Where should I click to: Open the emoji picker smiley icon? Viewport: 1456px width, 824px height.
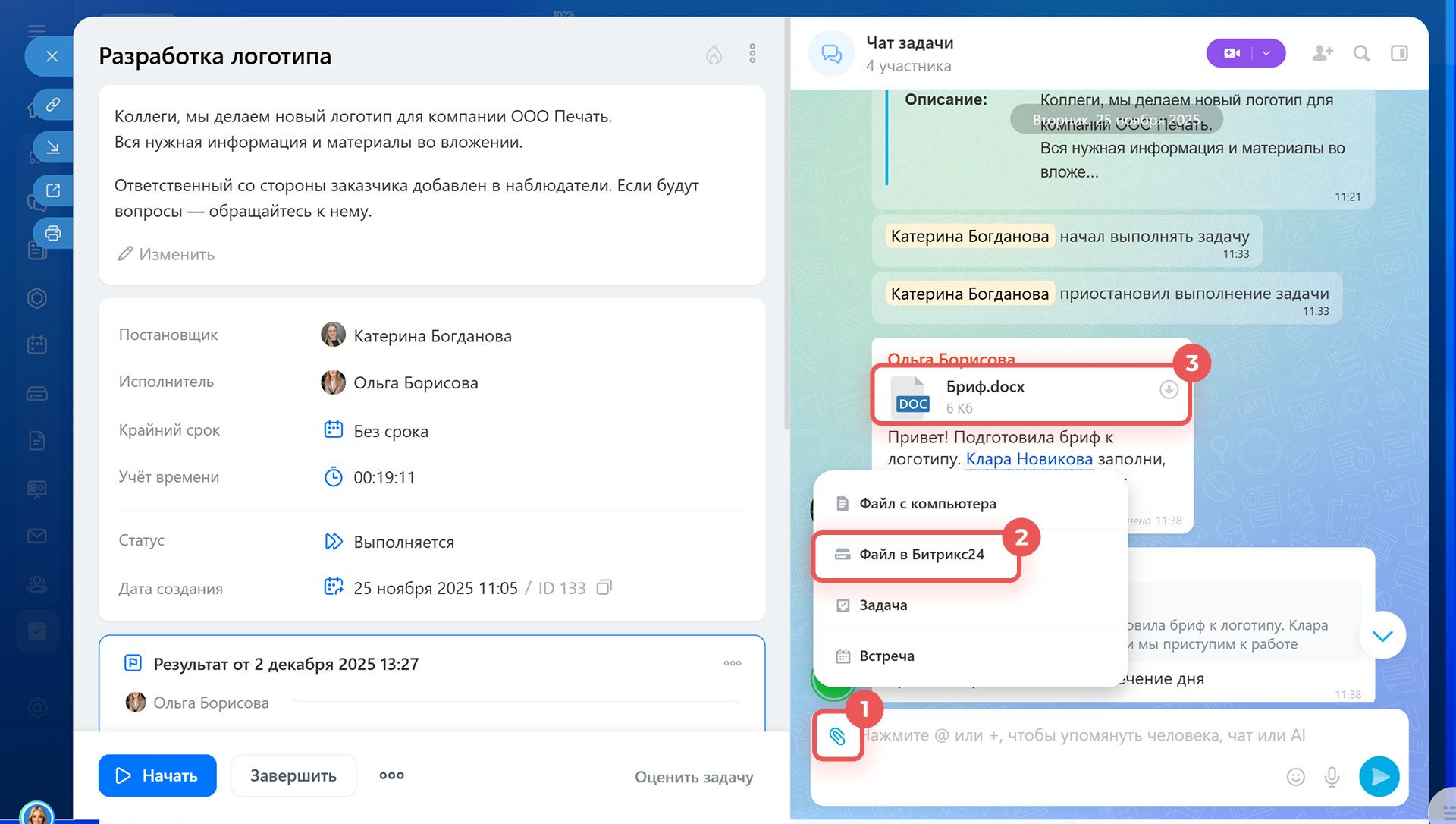[x=1295, y=776]
